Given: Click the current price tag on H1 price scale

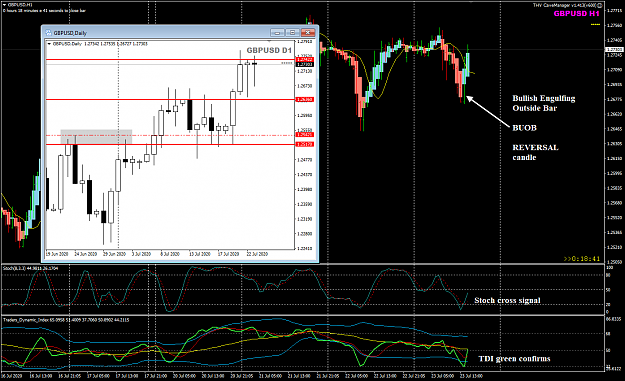Looking at the screenshot, I should click(614, 49).
